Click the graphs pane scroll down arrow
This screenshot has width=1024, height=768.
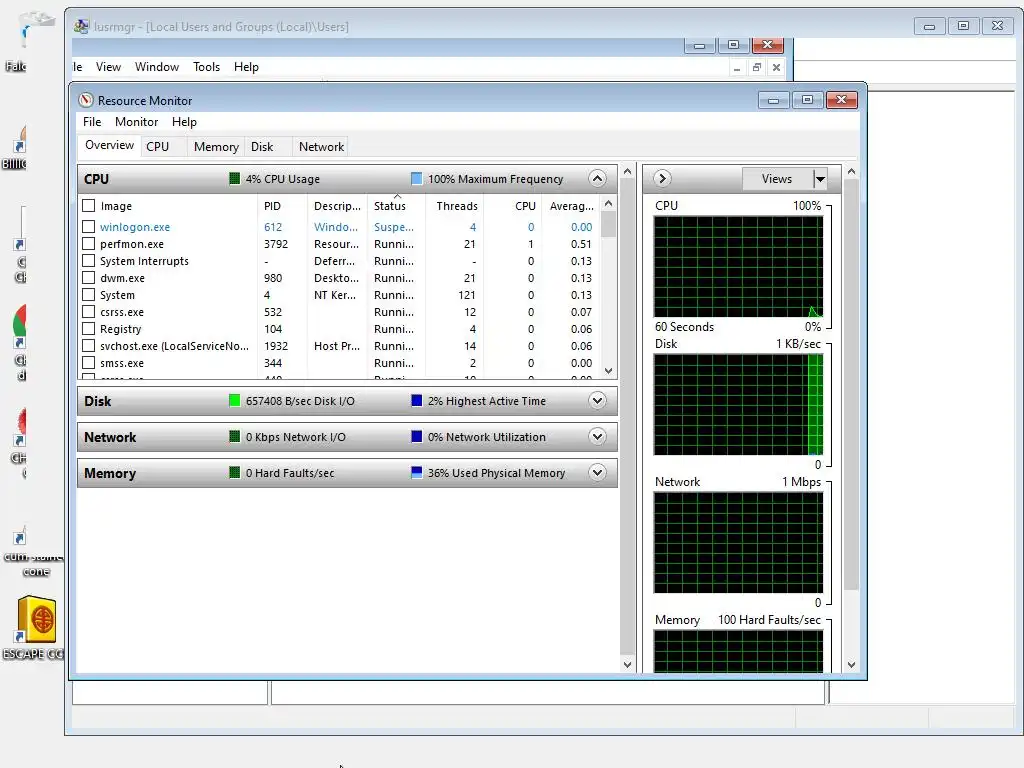coord(851,665)
